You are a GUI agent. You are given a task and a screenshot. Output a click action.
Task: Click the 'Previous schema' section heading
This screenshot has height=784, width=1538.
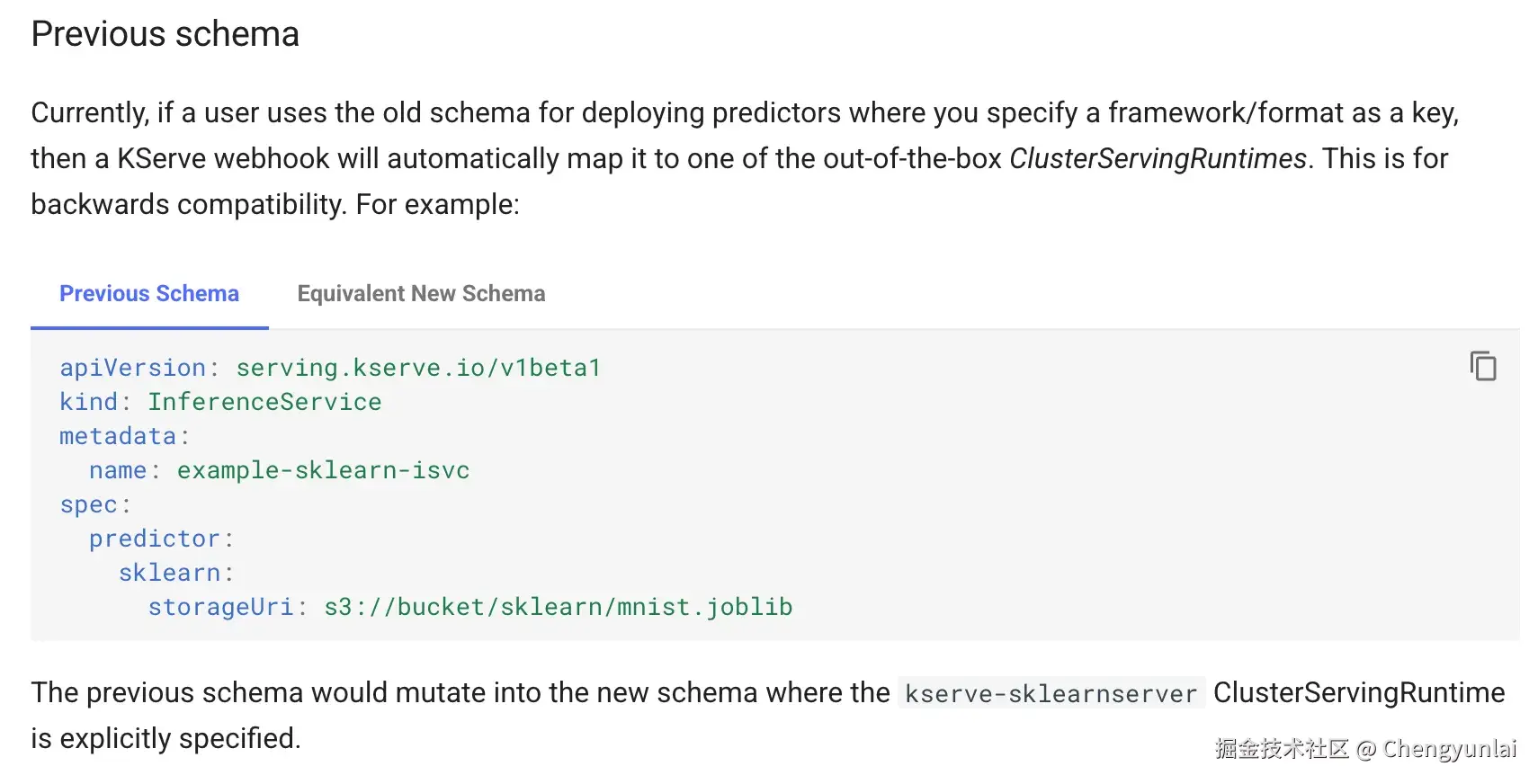(165, 34)
